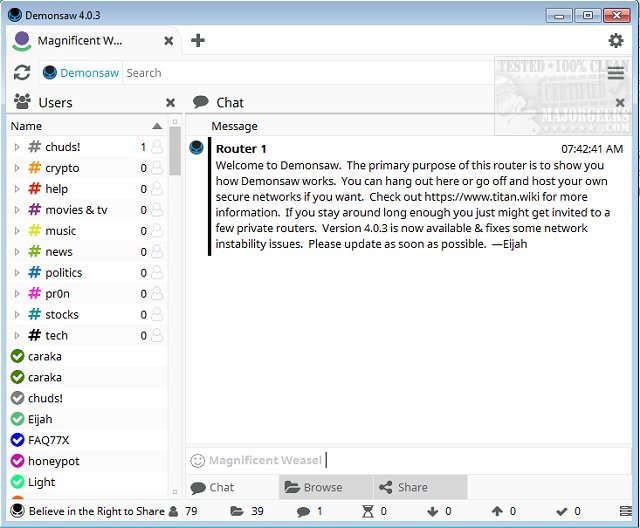Click the yellow music hash icon

pyautogui.click(x=35, y=231)
